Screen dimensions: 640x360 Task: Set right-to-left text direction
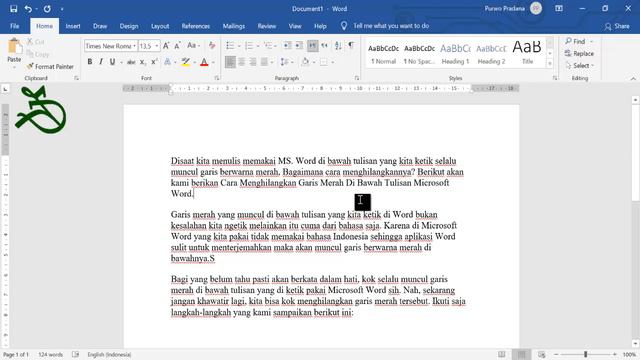click(x=324, y=46)
